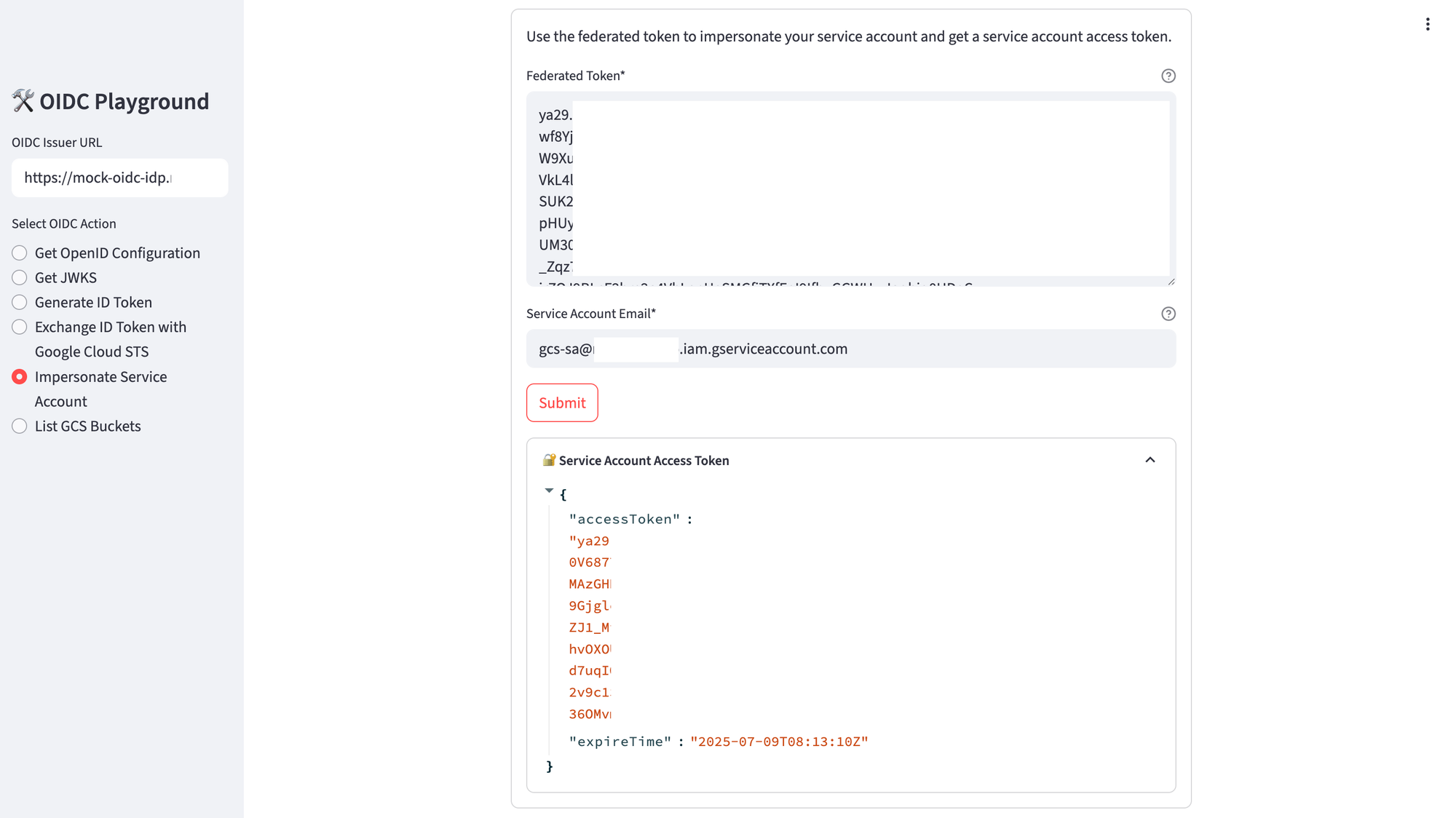Image resolution: width=1456 pixels, height=818 pixels.
Task: Click the lock icon on Access Token panel
Action: (x=547, y=460)
